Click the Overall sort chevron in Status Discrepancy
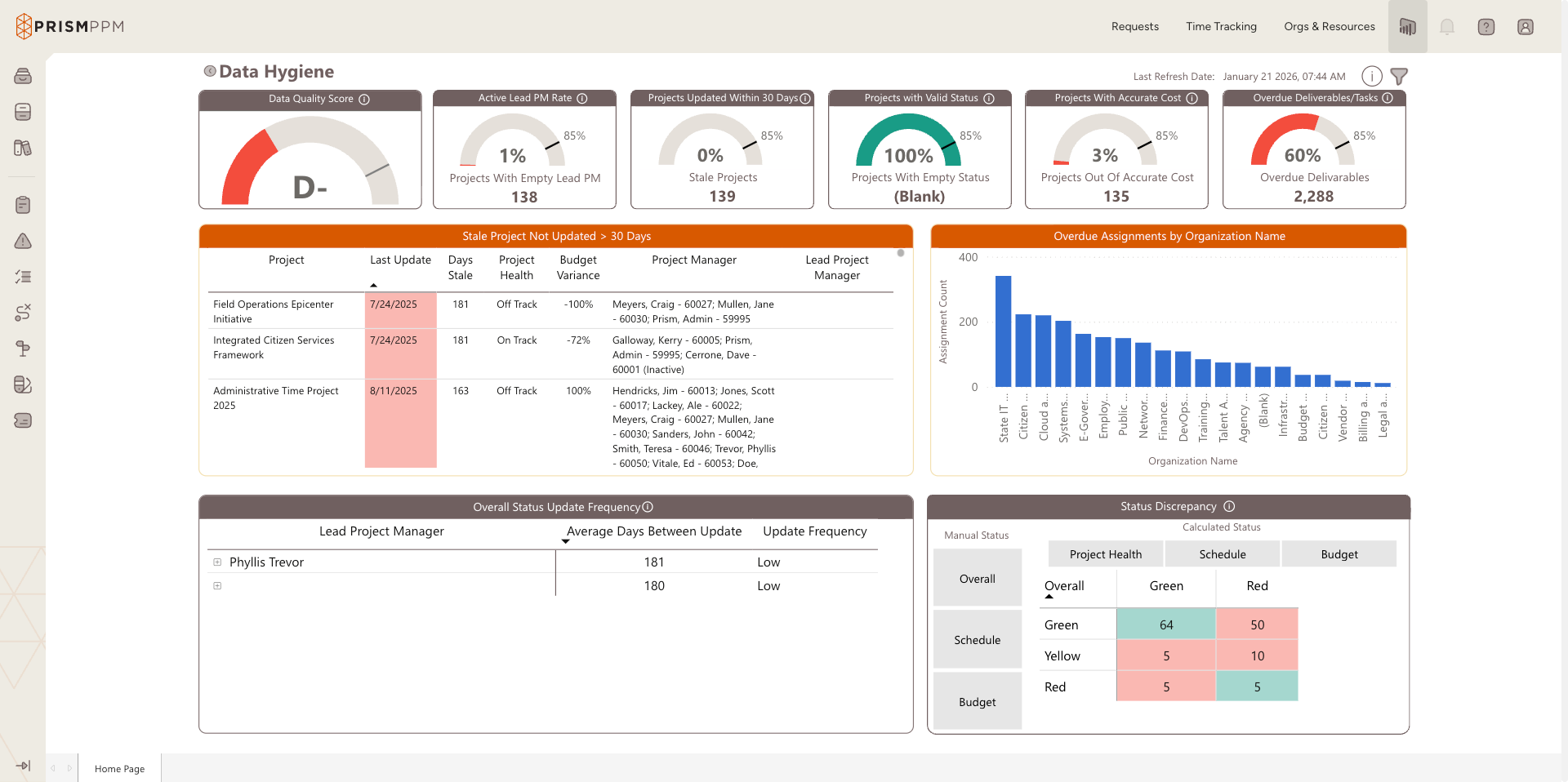The image size is (1568, 782). pos(1049,597)
